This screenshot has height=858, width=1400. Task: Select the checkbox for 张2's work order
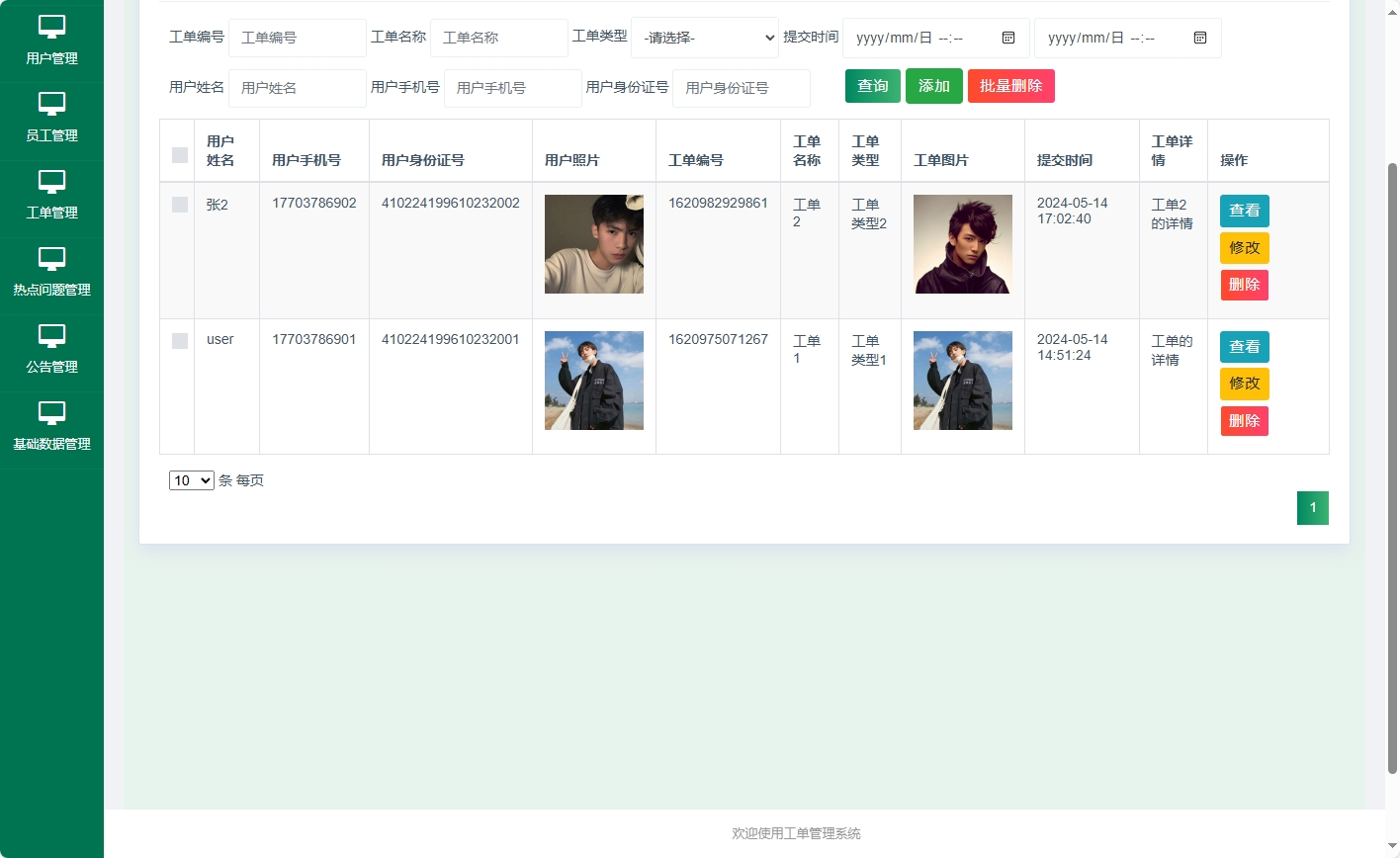click(x=179, y=205)
